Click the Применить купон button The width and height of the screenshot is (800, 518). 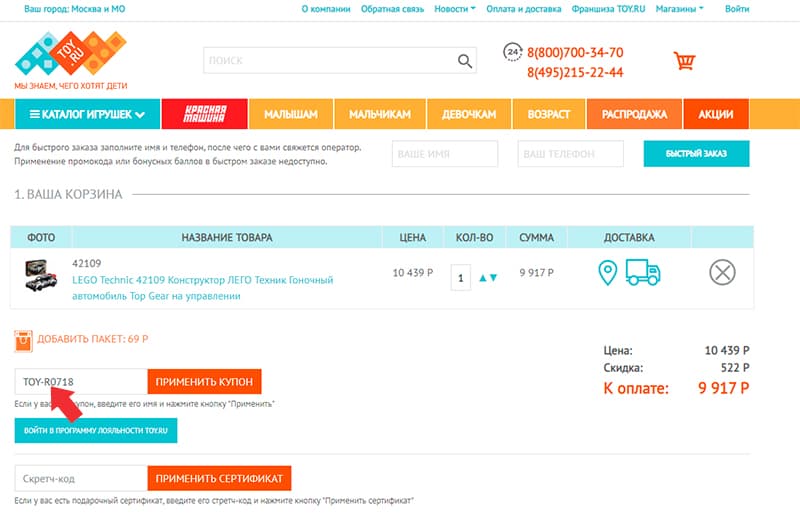click(x=205, y=382)
